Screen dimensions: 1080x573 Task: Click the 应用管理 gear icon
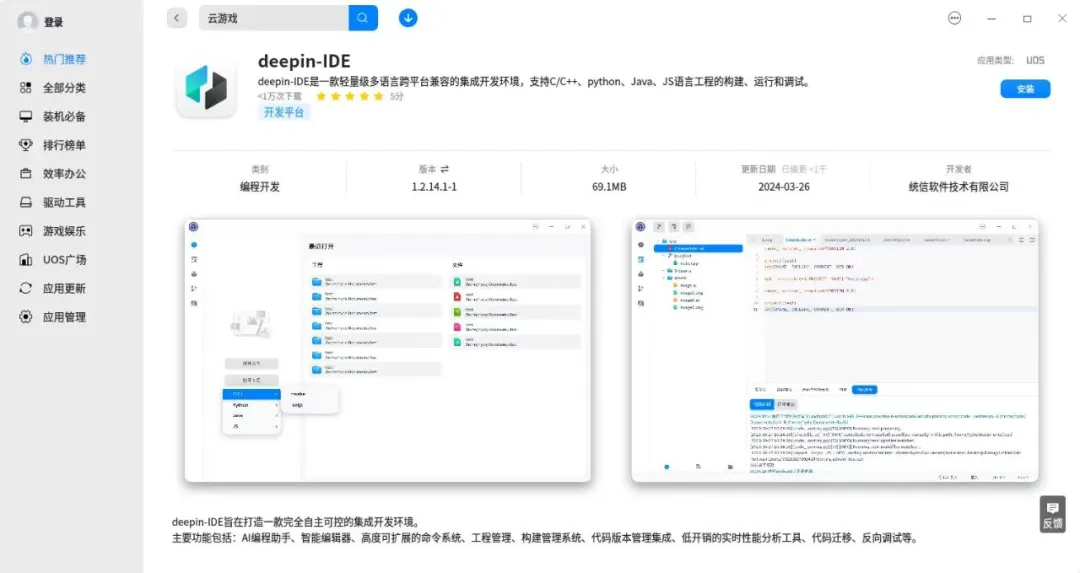click(x=25, y=317)
